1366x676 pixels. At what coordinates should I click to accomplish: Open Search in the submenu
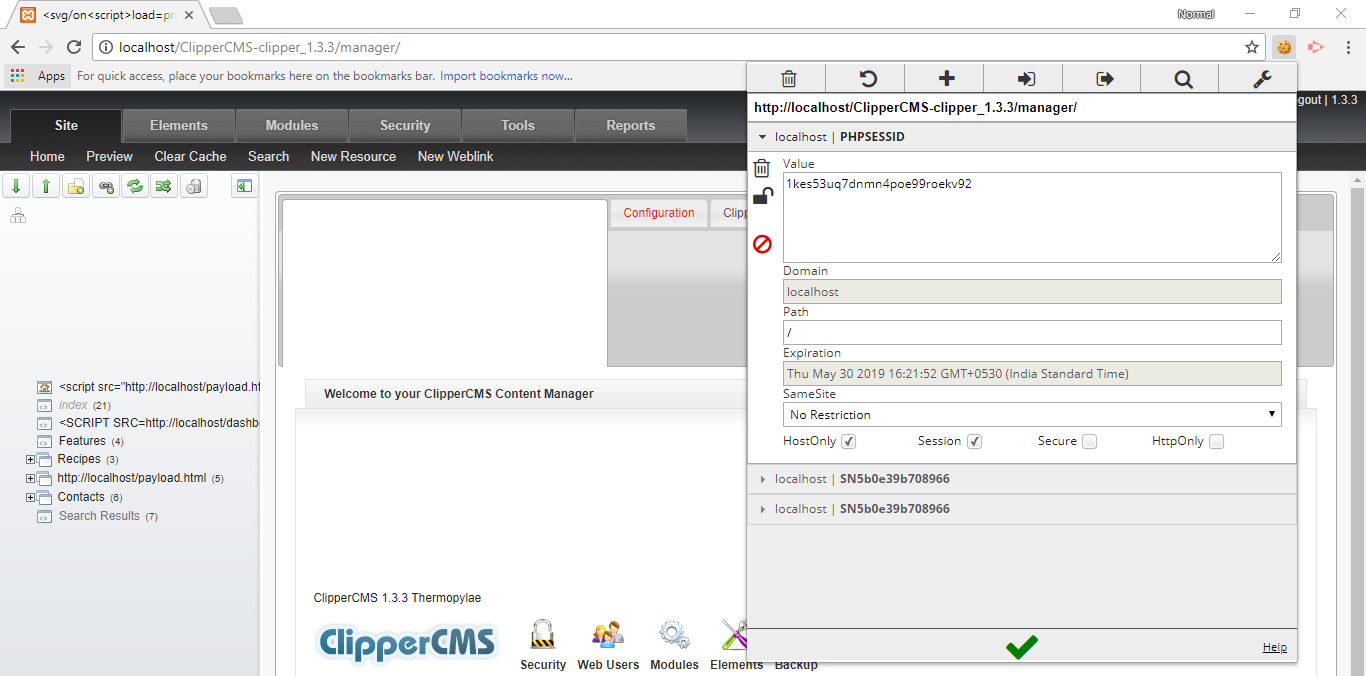268,156
